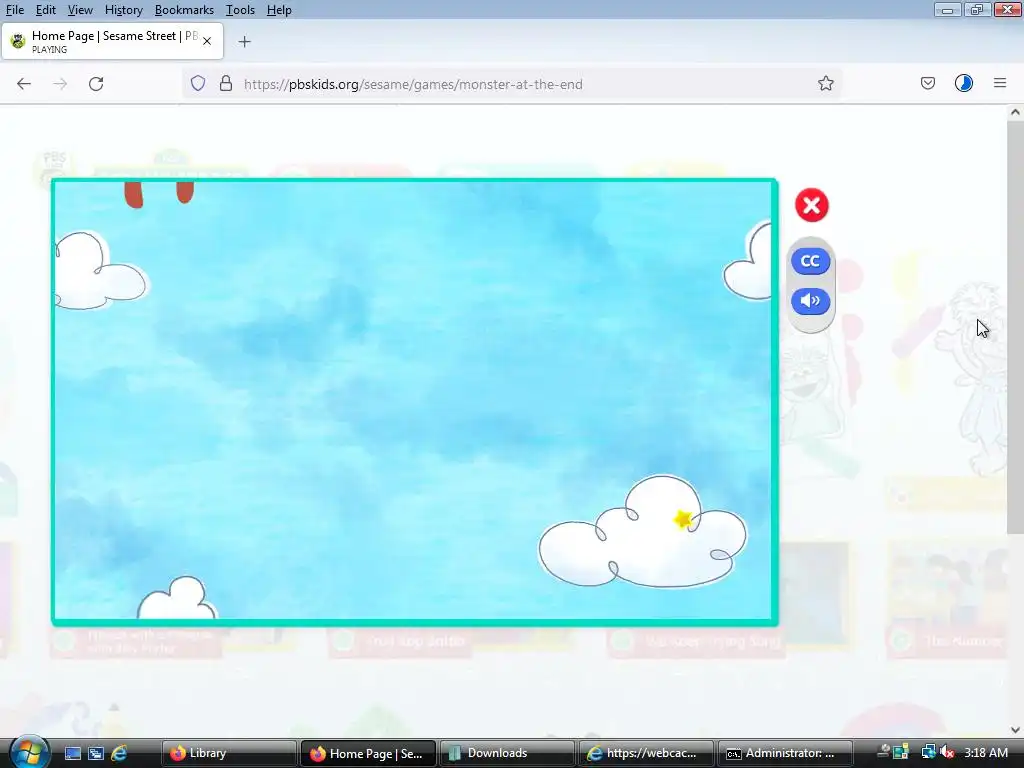This screenshot has height=768, width=1024.
Task: Reload the page with the refresh icon
Action: click(96, 84)
